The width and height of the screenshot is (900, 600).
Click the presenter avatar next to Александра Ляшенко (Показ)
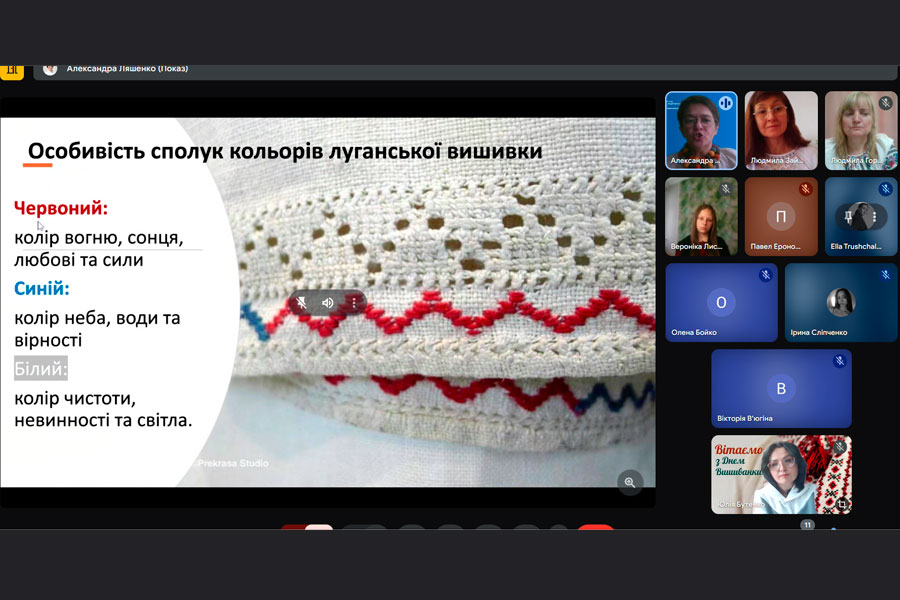click(50, 69)
